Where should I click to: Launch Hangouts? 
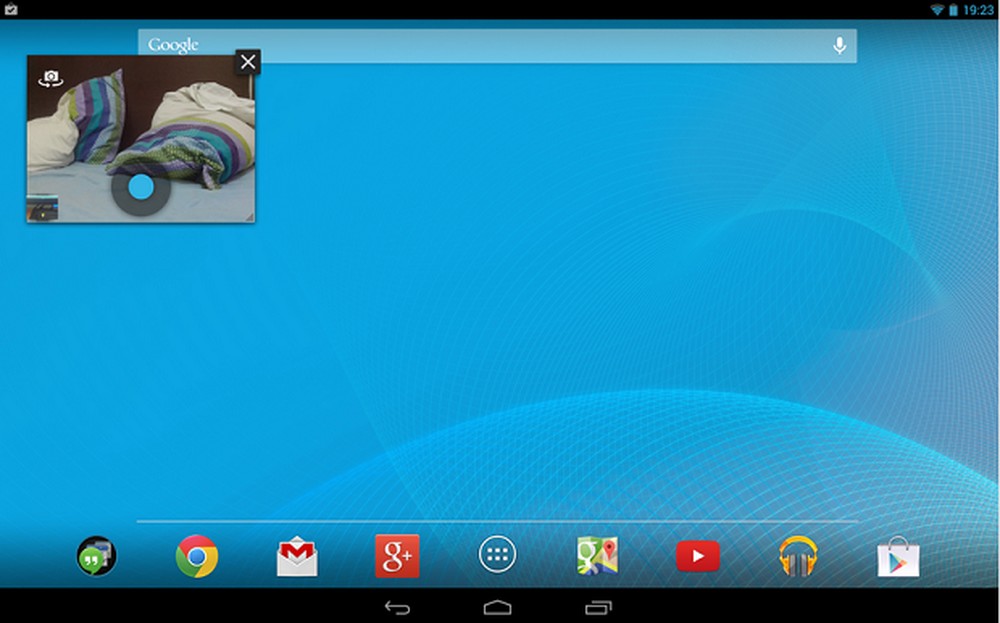pos(97,557)
